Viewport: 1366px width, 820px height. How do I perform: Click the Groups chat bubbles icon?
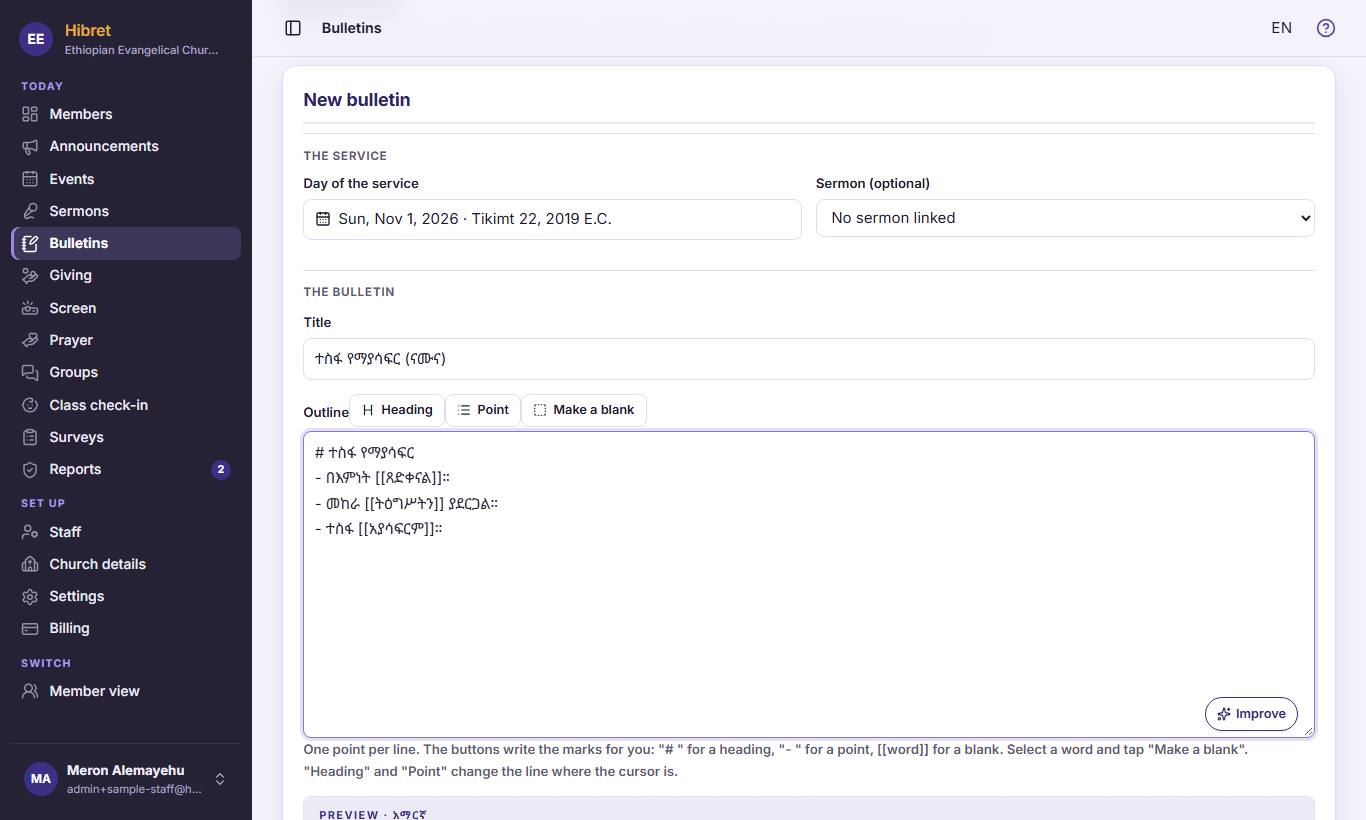click(x=30, y=372)
